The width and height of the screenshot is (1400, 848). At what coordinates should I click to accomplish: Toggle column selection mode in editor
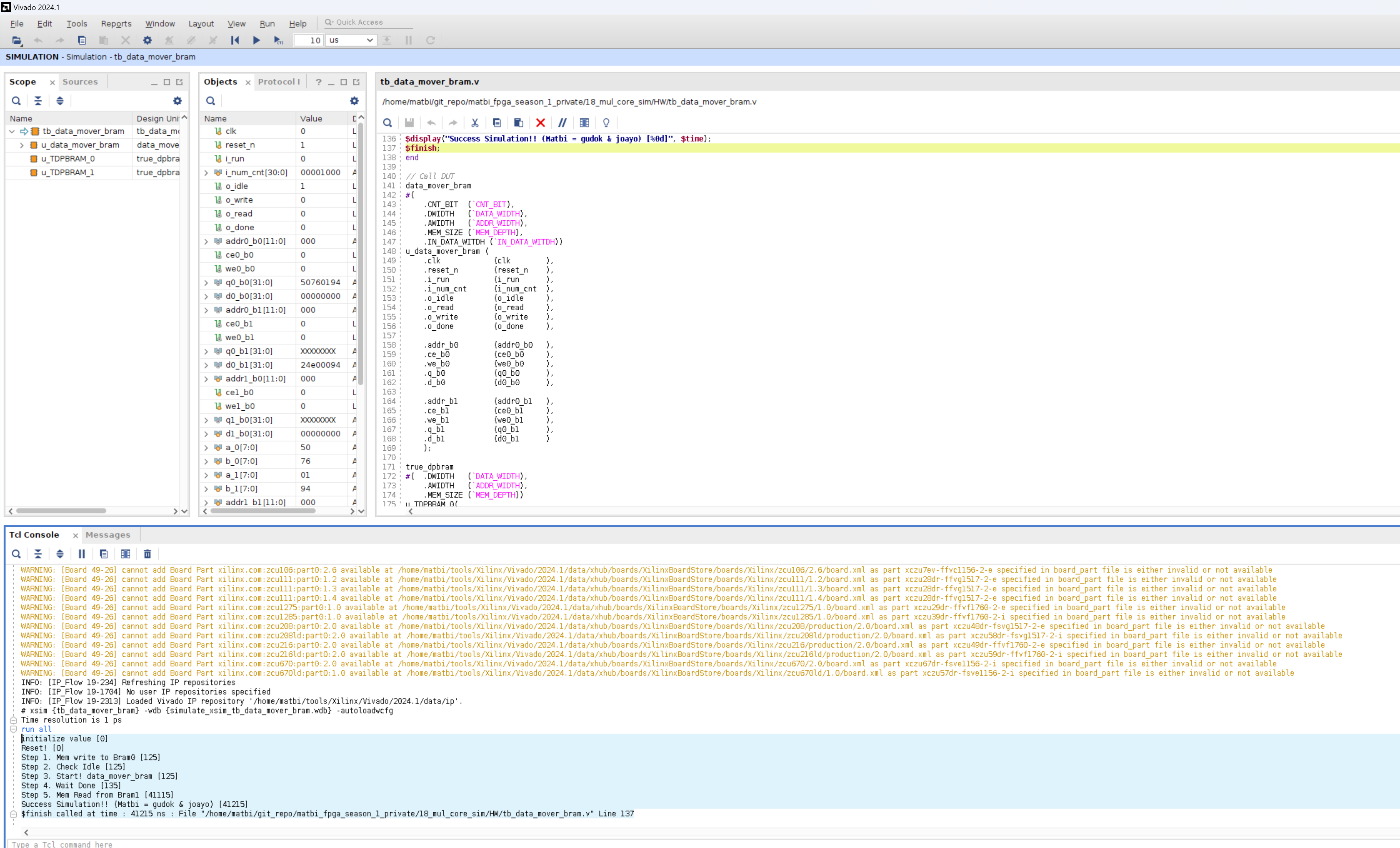coord(584,123)
